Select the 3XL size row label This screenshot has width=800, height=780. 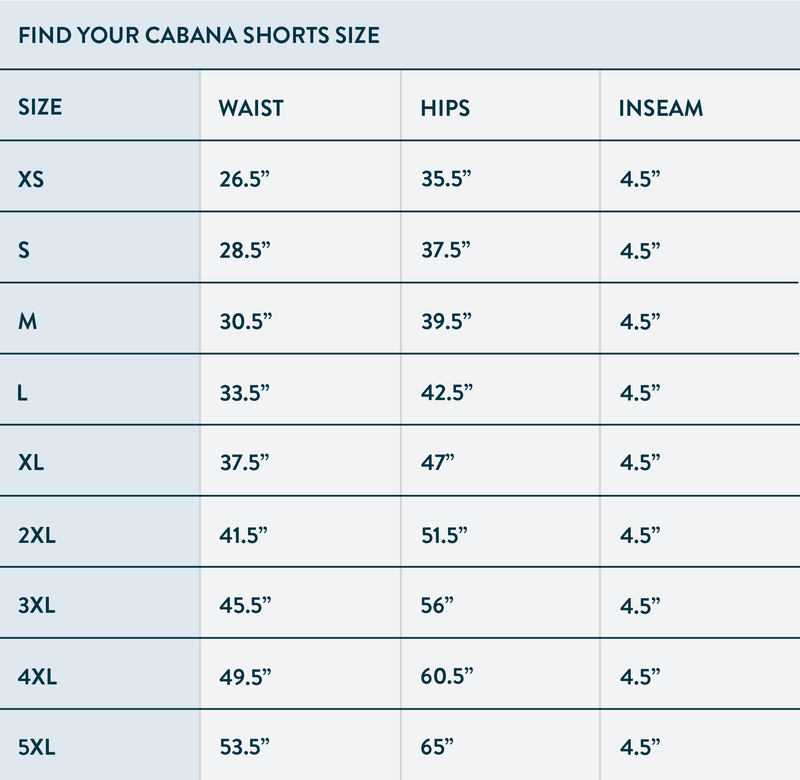click(x=37, y=606)
